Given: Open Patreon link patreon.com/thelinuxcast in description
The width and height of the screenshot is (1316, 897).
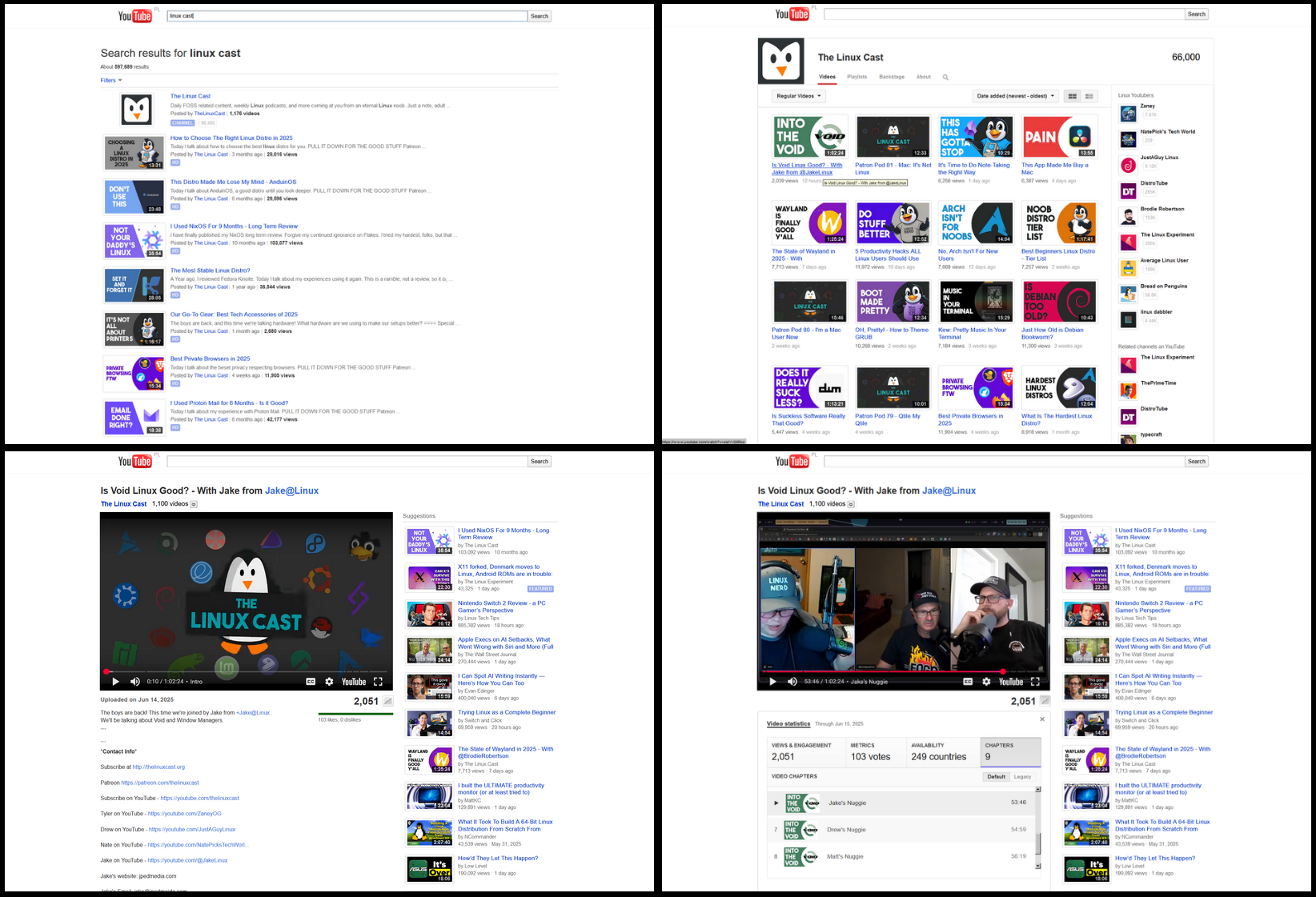Looking at the screenshot, I should pyautogui.click(x=160, y=783).
